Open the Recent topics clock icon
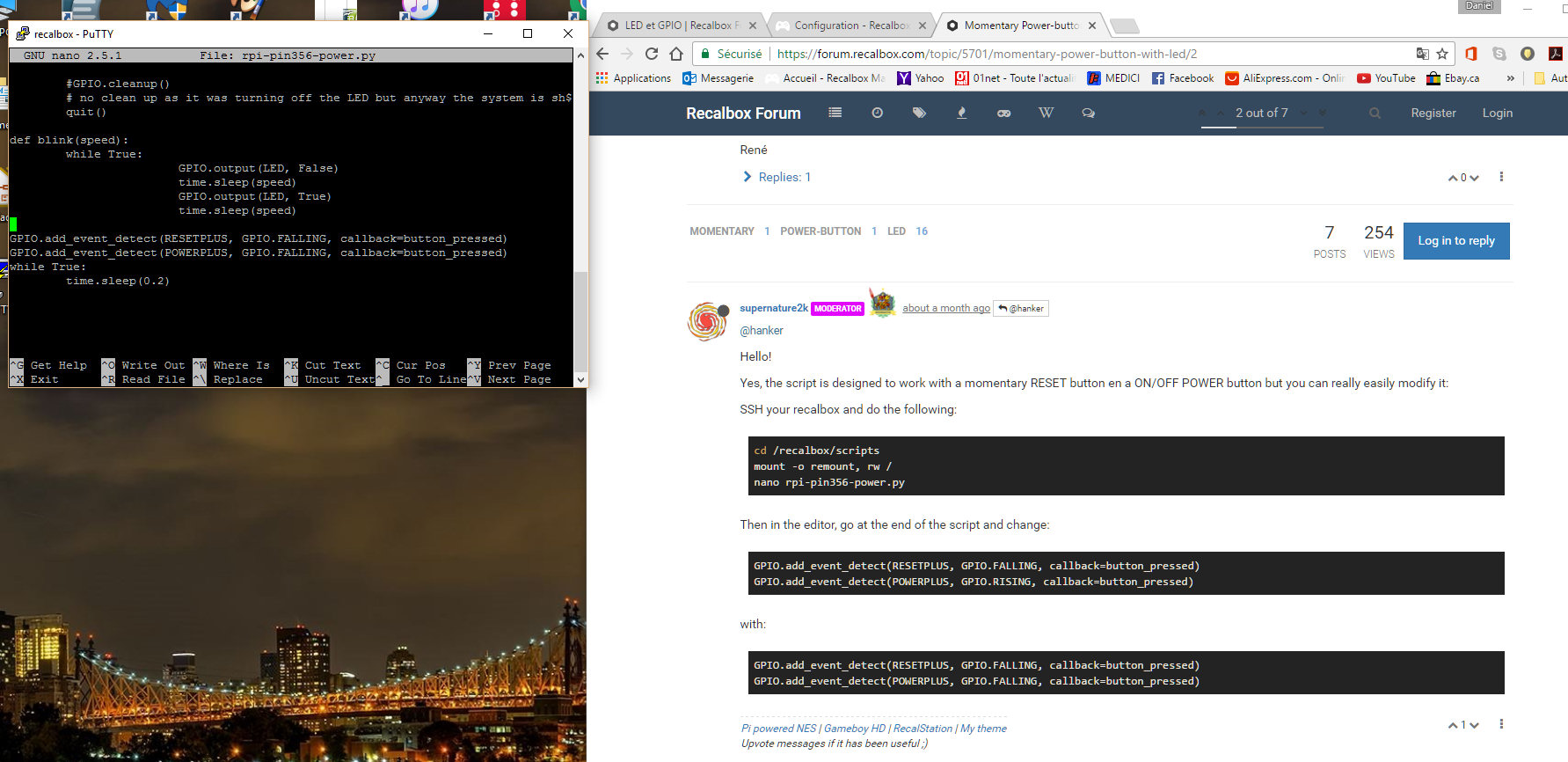The height and width of the screenshot is (762, 1568). (x=877, y=113)
